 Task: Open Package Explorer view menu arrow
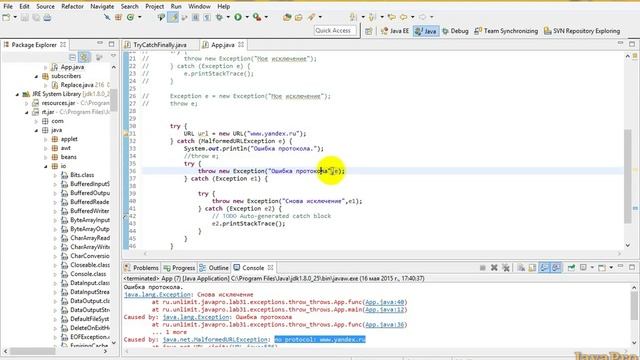click(x=113, y=56)
